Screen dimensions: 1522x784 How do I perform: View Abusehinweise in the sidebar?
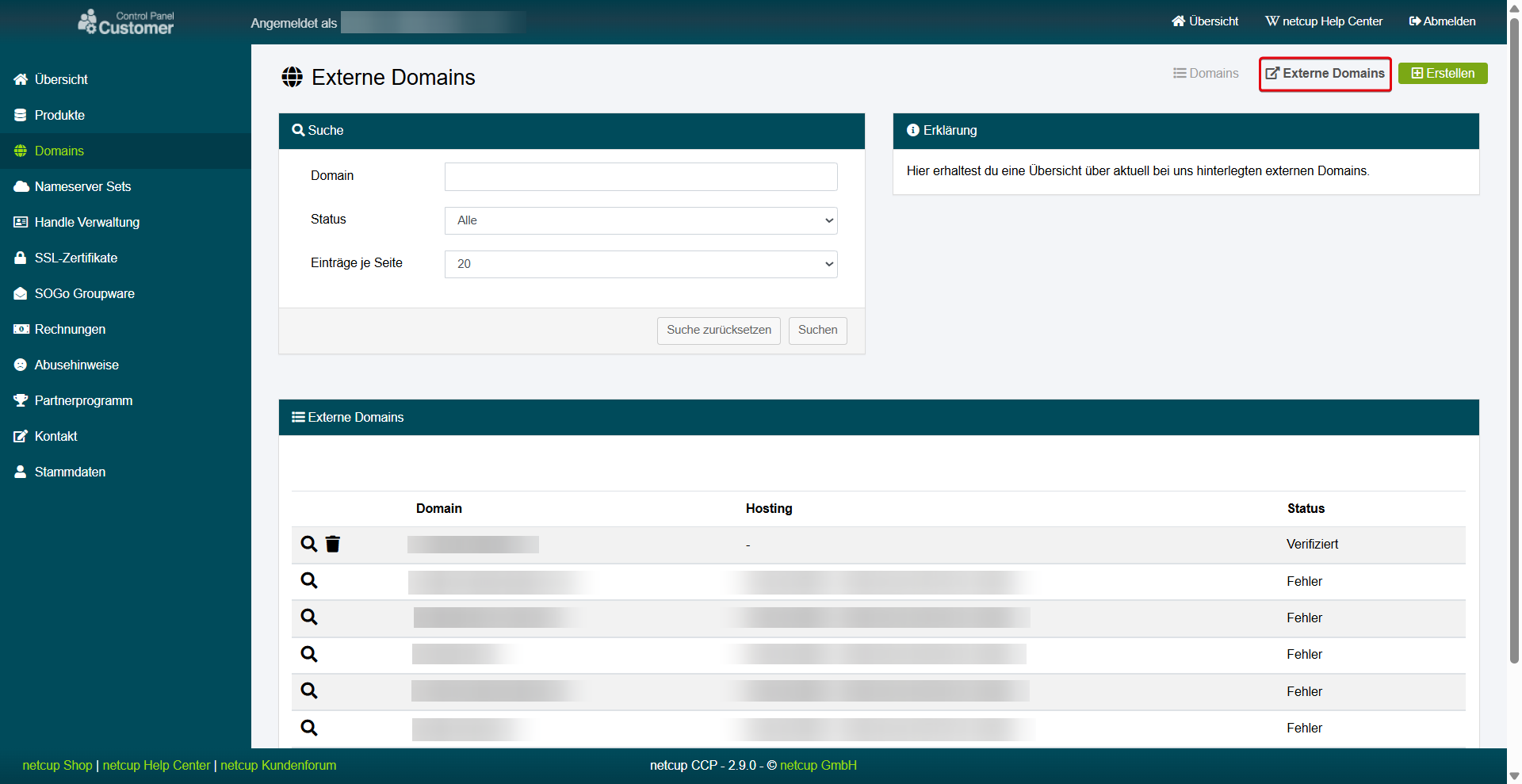point(76,365)
